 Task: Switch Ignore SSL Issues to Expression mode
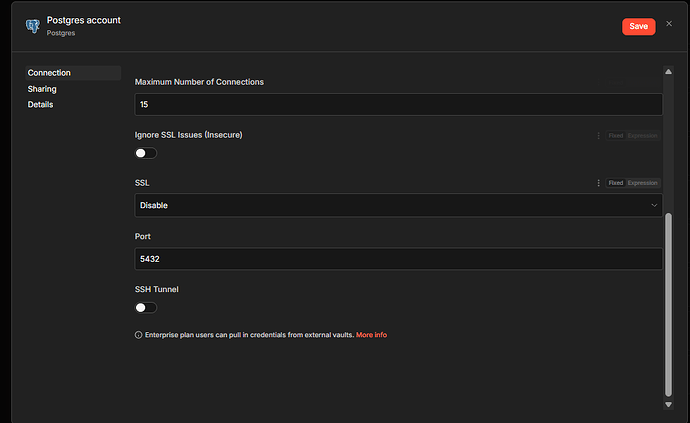[x=642, y=135]
